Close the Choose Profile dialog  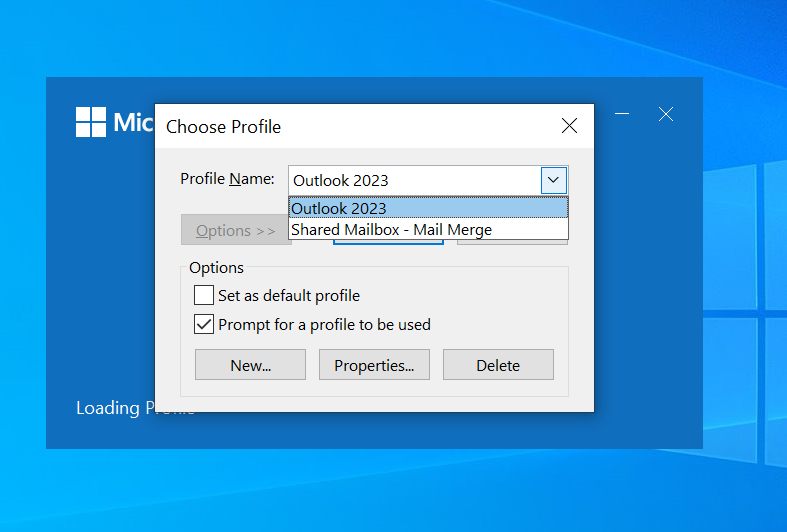click(569, 125)
